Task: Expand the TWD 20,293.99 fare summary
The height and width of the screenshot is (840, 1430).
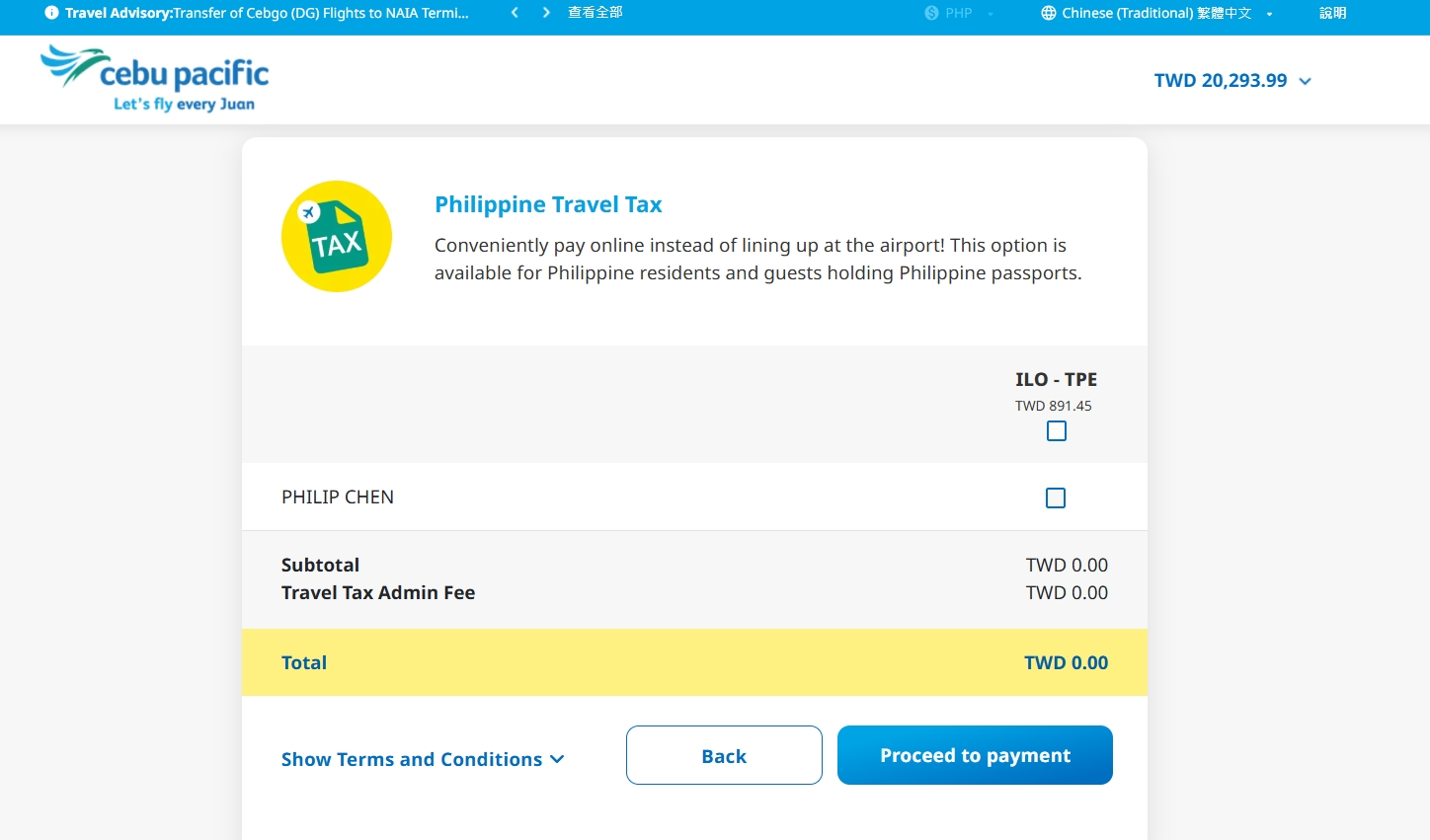Action: tap(1232, 81)
